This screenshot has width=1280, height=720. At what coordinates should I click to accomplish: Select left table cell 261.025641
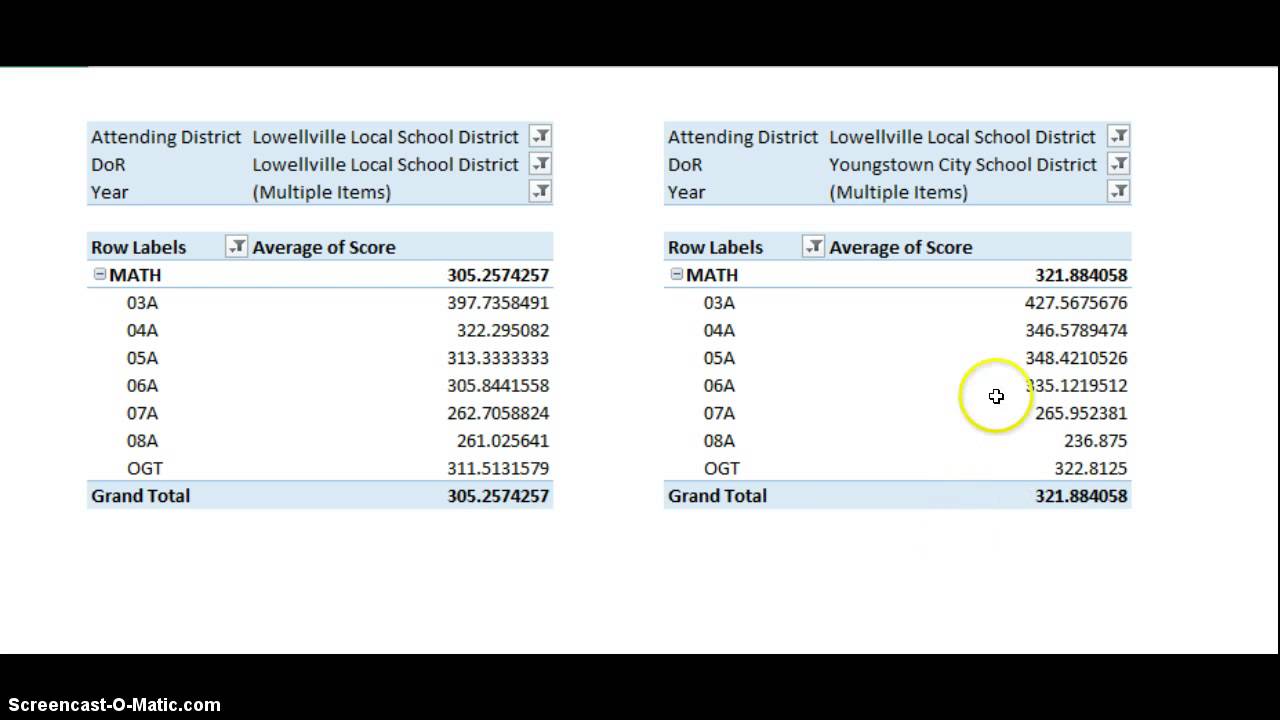[x=503, y=440]
